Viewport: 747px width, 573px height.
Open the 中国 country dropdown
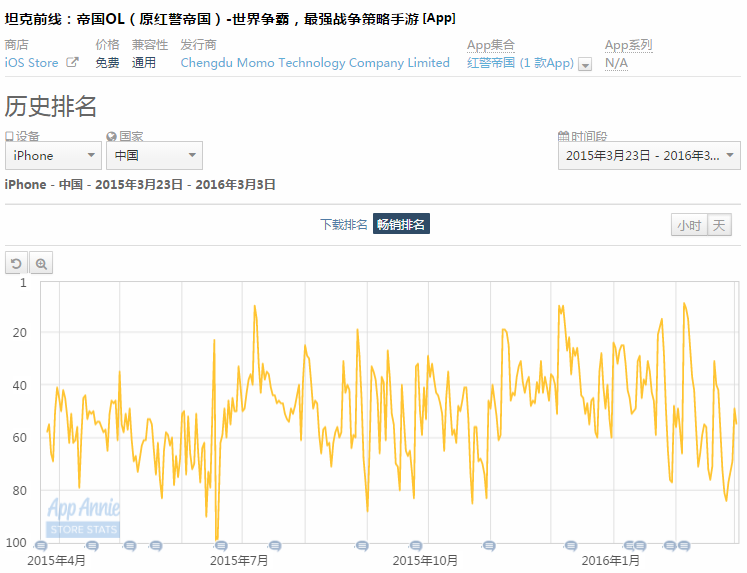tap(154, 155)
